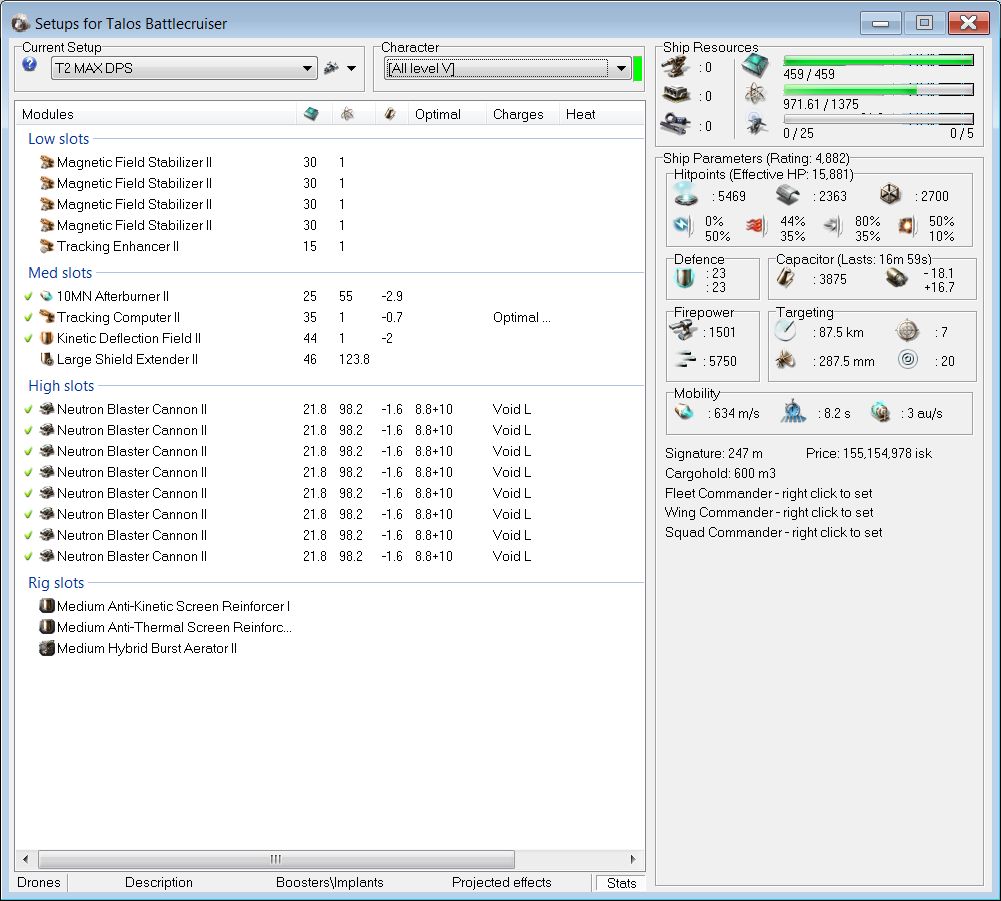Collapse the High slots group
This screenshot has height=901, width=1001.
pyautogui.click(x=61, y=386)
